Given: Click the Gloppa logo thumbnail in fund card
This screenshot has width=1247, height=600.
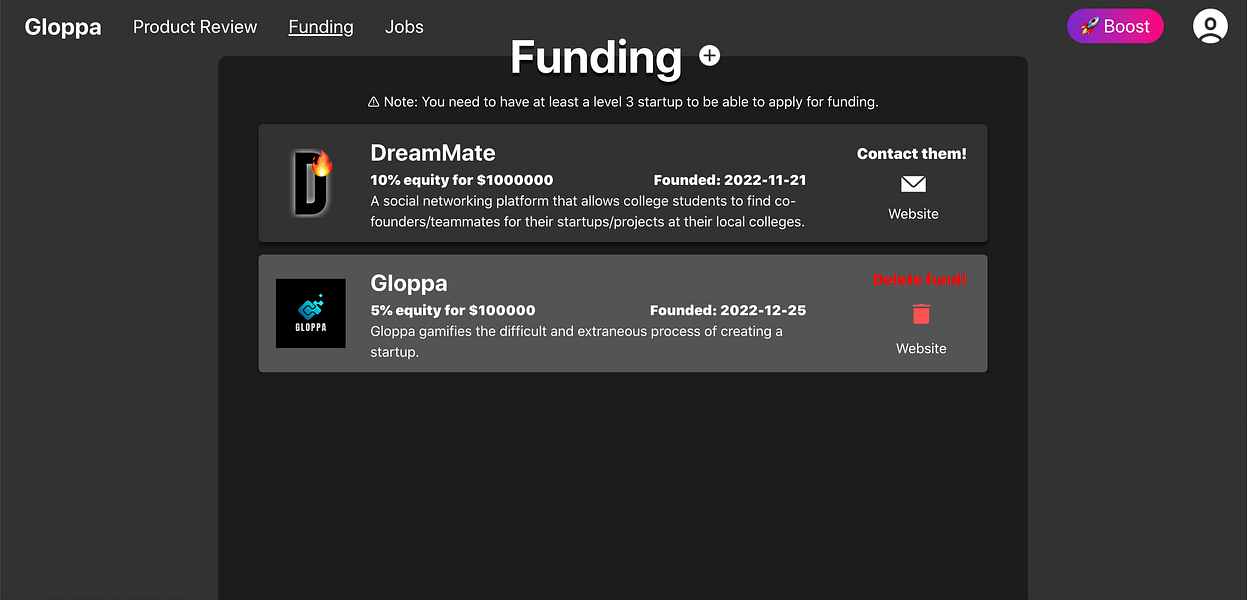Looking at the screenshot, I should [311, 314].
